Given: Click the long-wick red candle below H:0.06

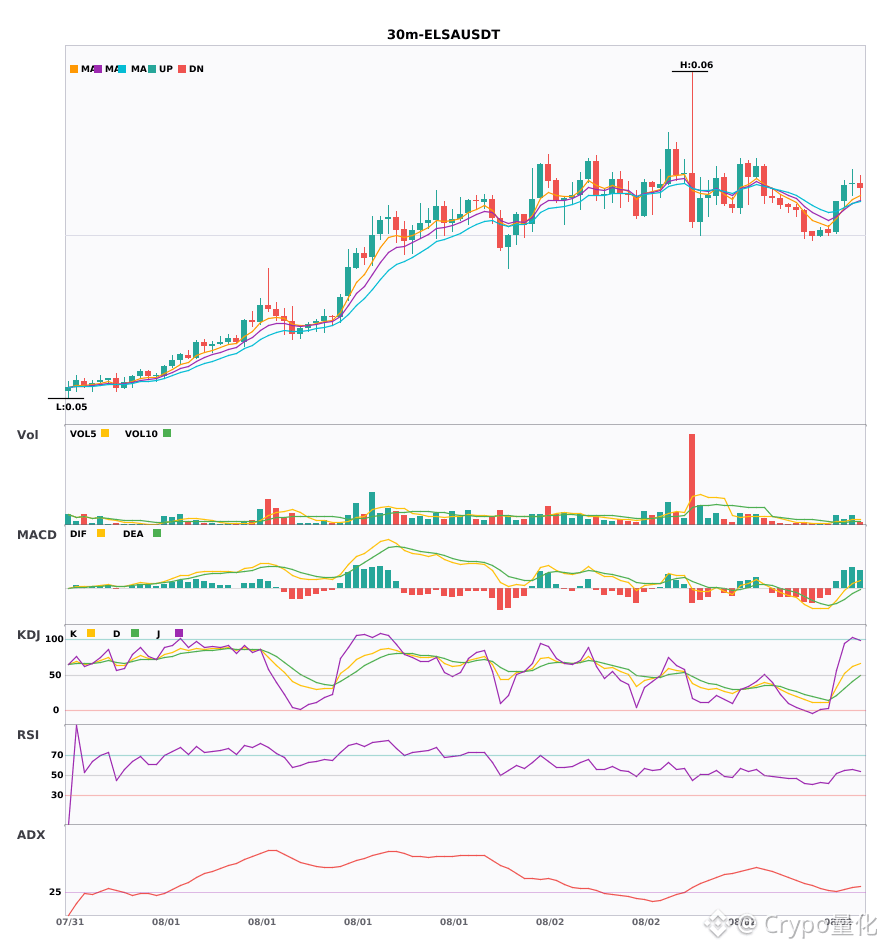Looking at the screenshot, I should click(x=692, y=150).
